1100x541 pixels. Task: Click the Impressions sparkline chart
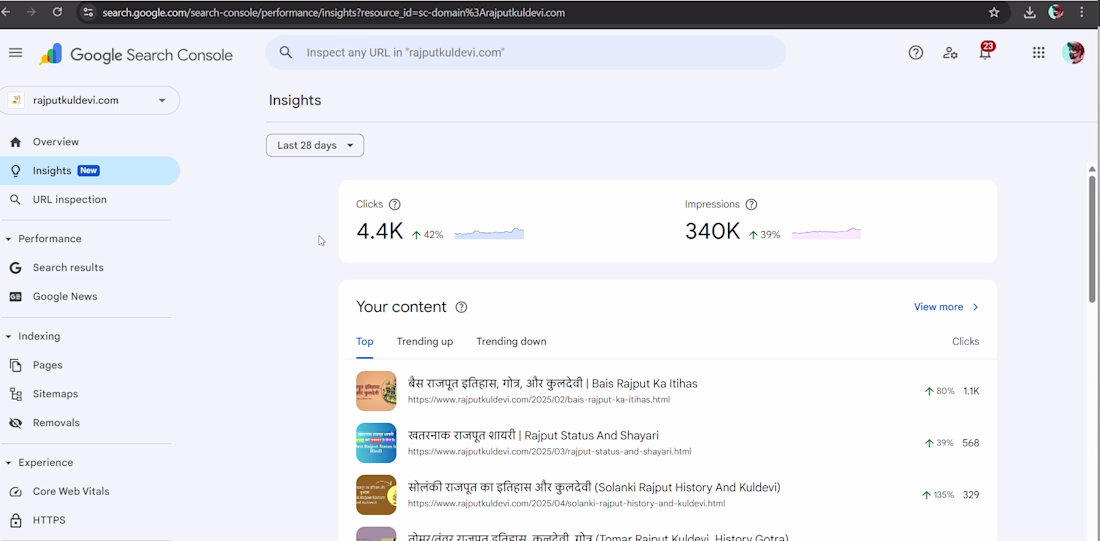click(x=826, y=233)
